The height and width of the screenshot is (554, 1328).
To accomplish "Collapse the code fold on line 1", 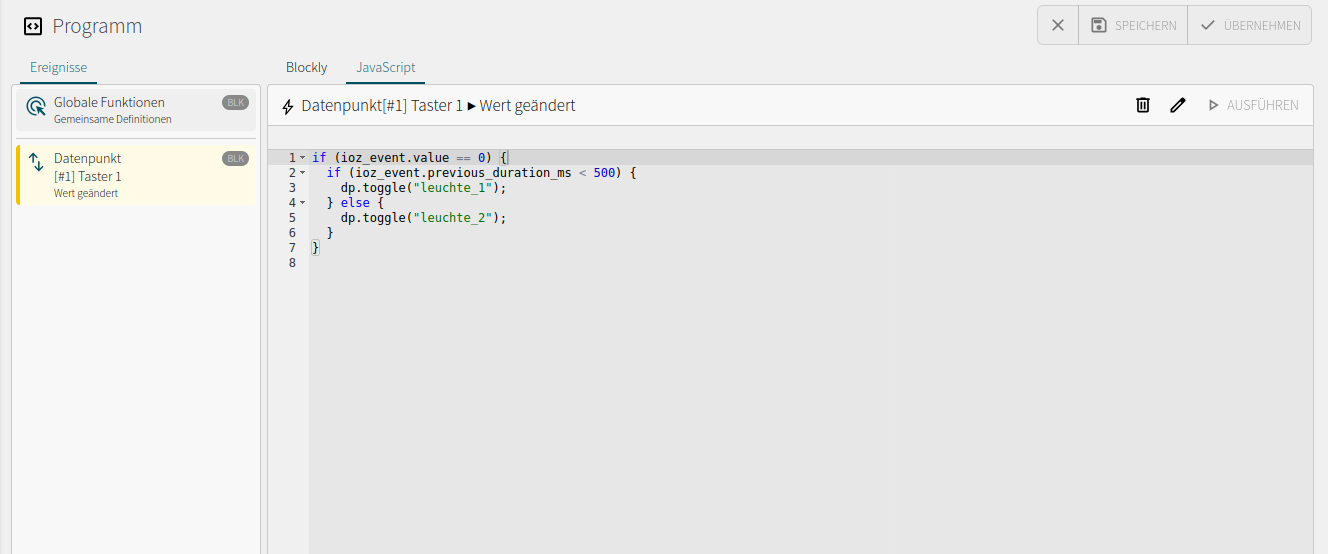I will coord(303,158).
